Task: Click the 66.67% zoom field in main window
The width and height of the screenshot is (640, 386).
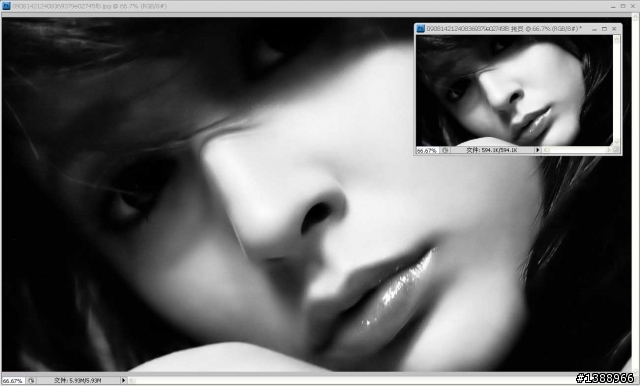Action: coord(13,381)
